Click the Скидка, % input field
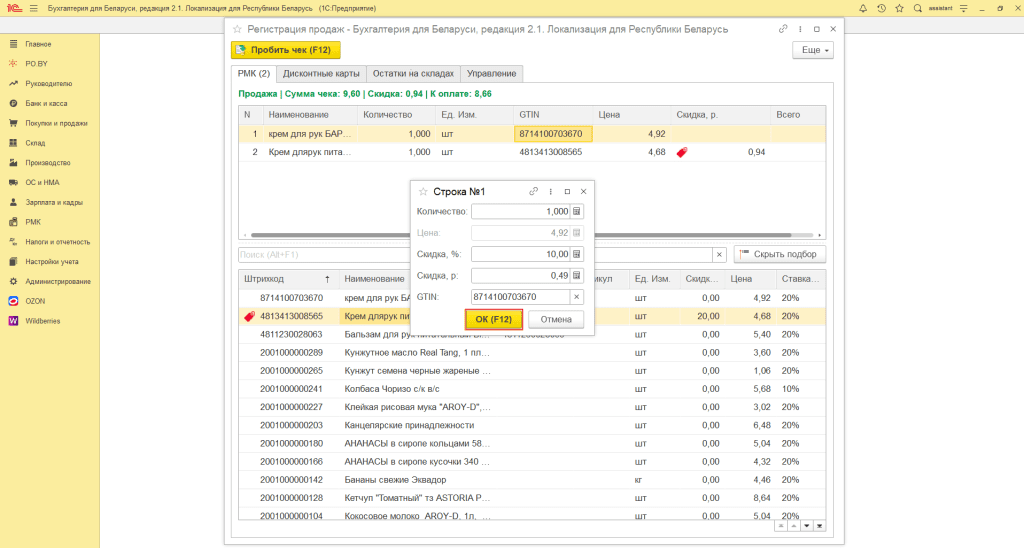The height and width of the screenshot is (548, 1024). click(x=520, y=254)
